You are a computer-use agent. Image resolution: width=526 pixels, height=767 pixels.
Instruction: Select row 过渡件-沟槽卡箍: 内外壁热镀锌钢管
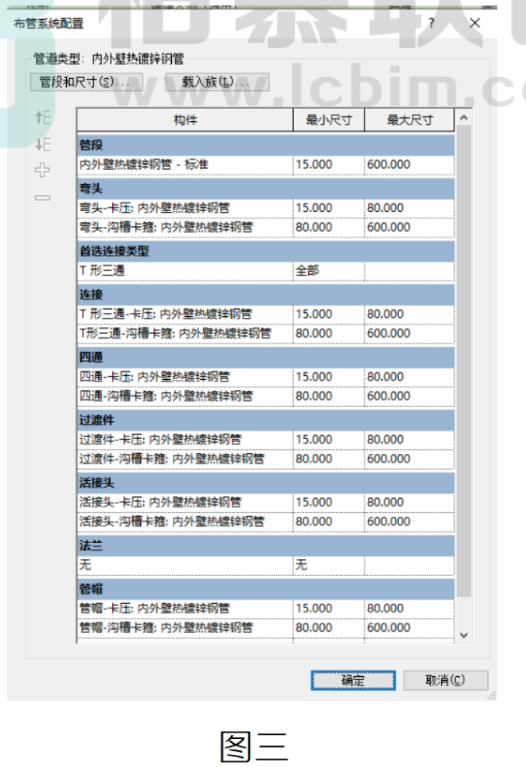pos(266,459)
